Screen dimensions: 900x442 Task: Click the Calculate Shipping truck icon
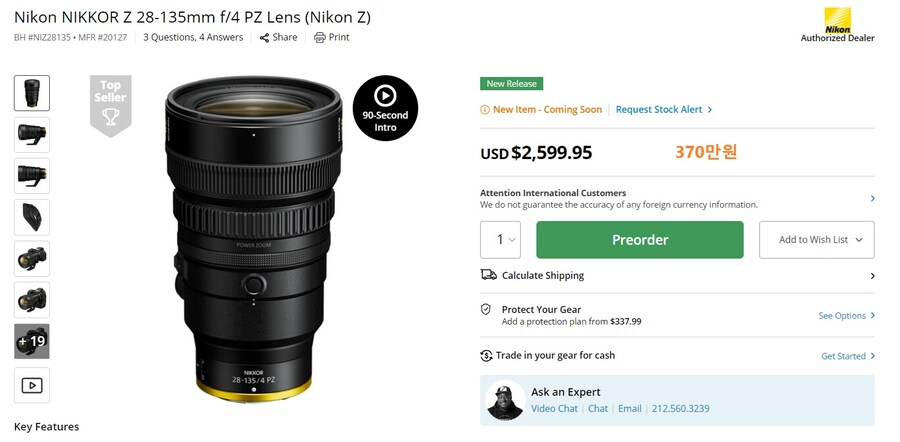click(488, 275)
